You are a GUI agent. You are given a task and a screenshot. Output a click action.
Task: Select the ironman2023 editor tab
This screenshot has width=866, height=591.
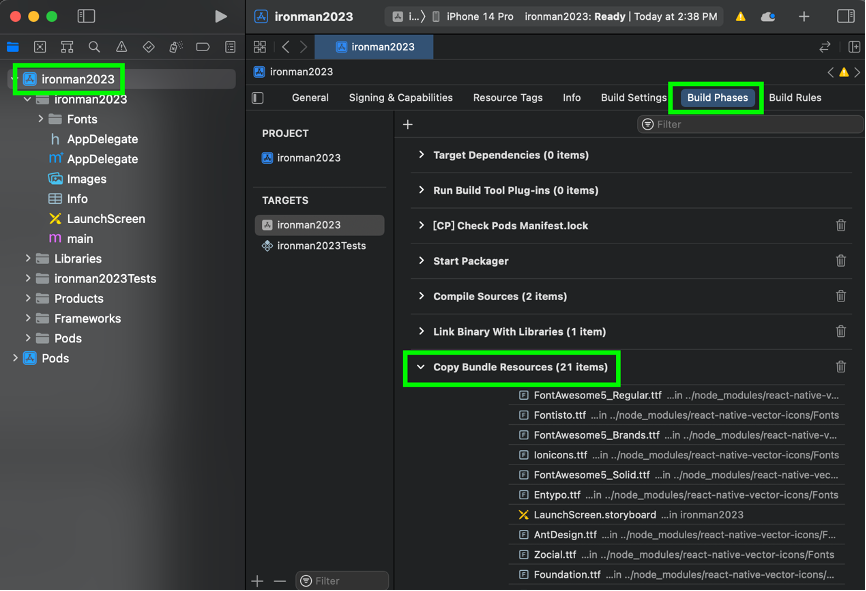[x=374, y=47]
